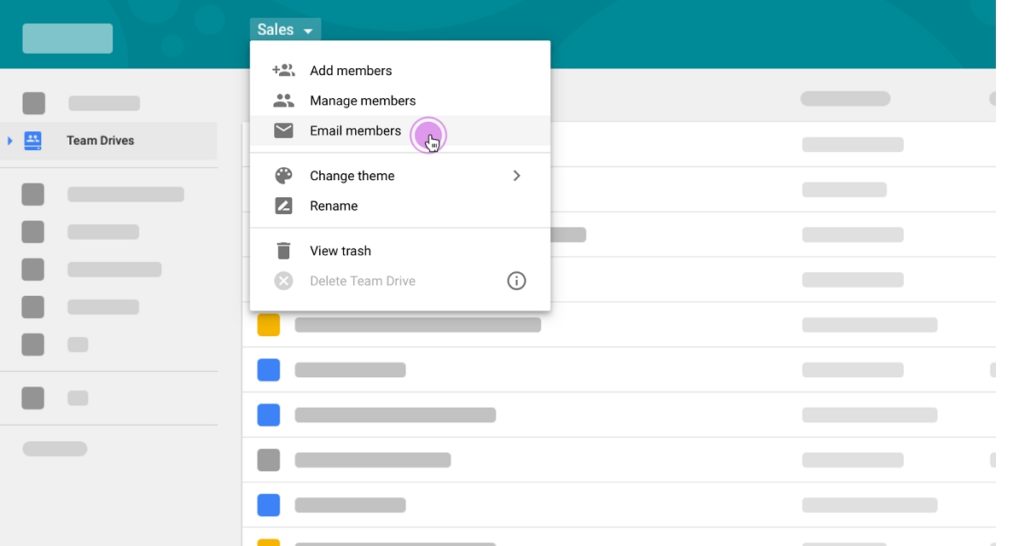Open the gray file icon in the file list
This screenshot has height=546, width=1024.
pos(268,460)
